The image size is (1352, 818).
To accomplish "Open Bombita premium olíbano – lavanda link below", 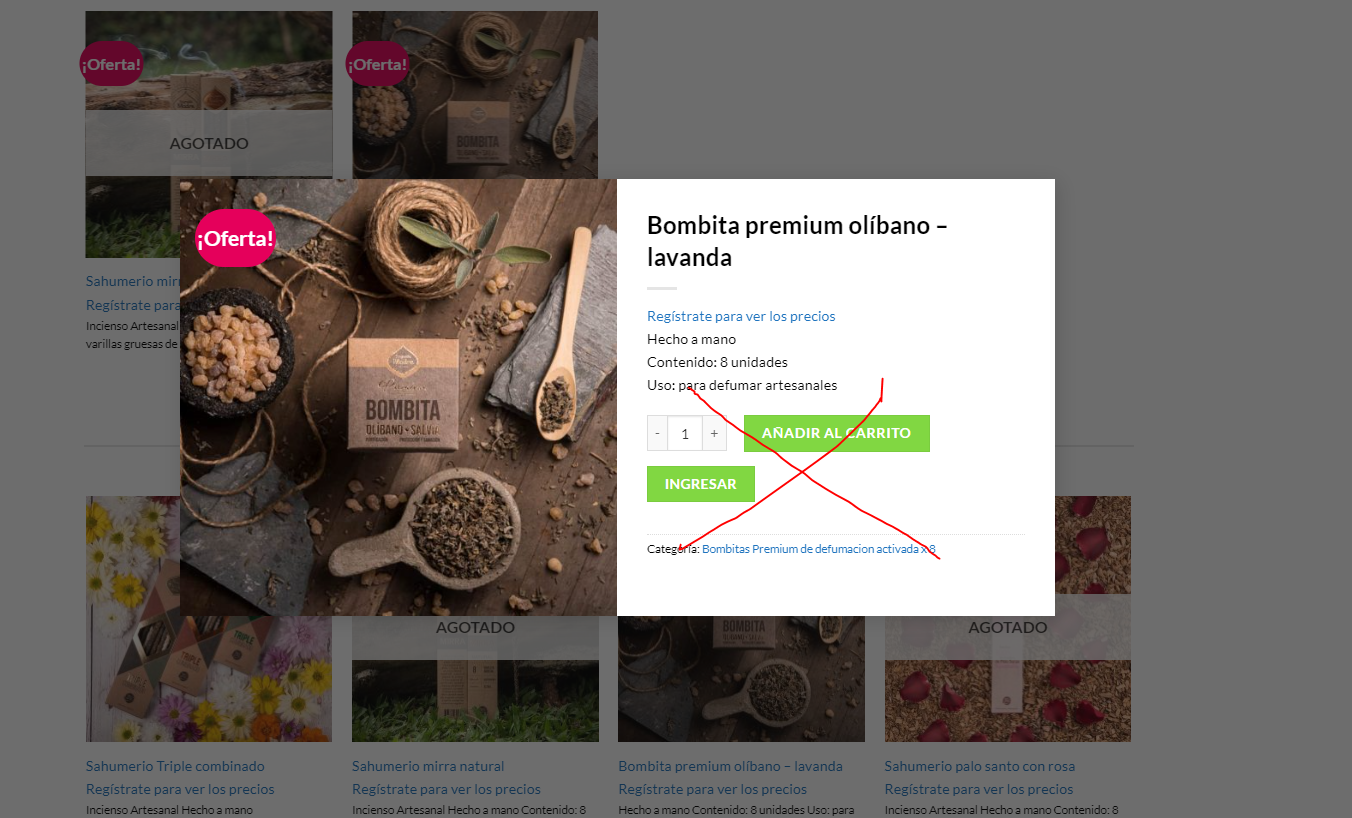I will tap(730, 766).
